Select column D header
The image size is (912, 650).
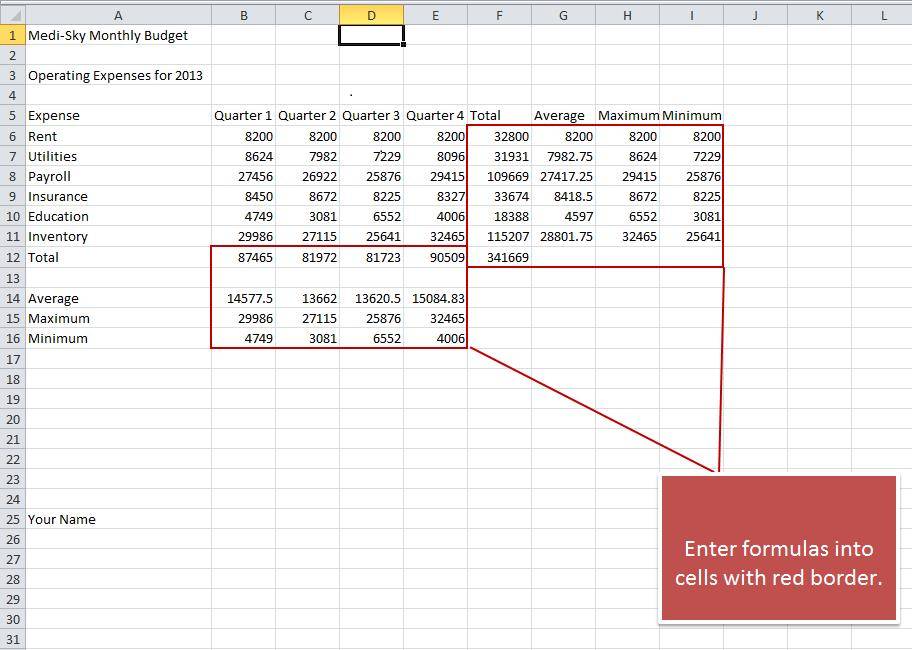tap(371, 15)
